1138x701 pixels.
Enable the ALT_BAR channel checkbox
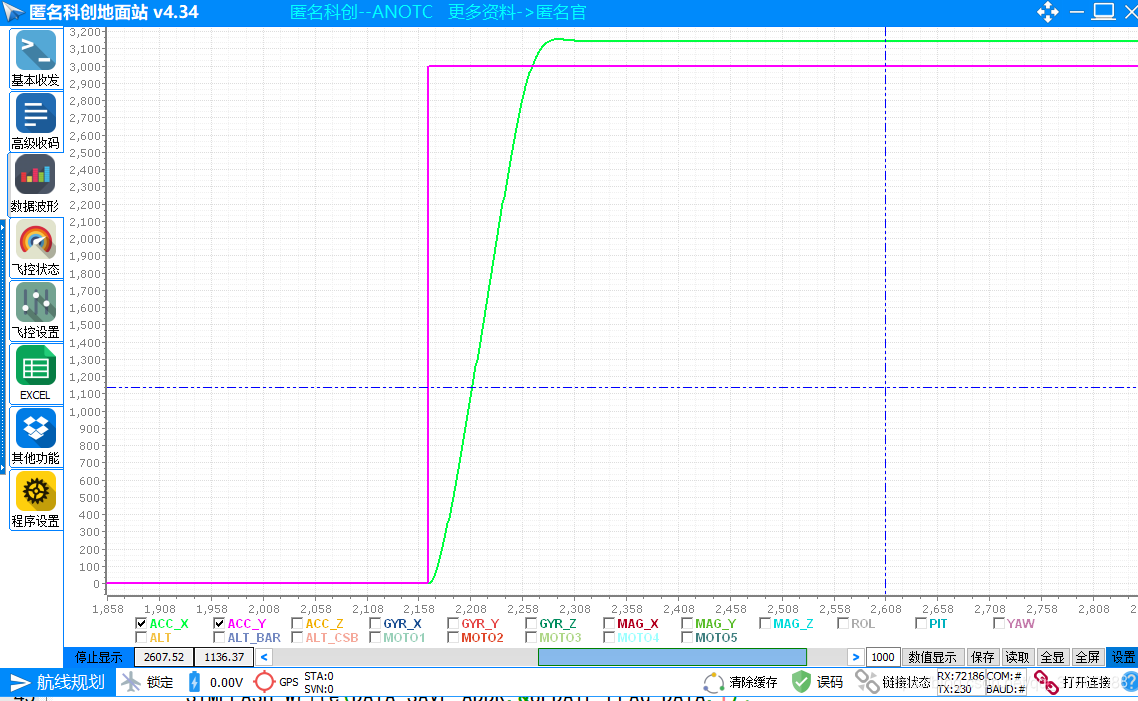[219, 637]
